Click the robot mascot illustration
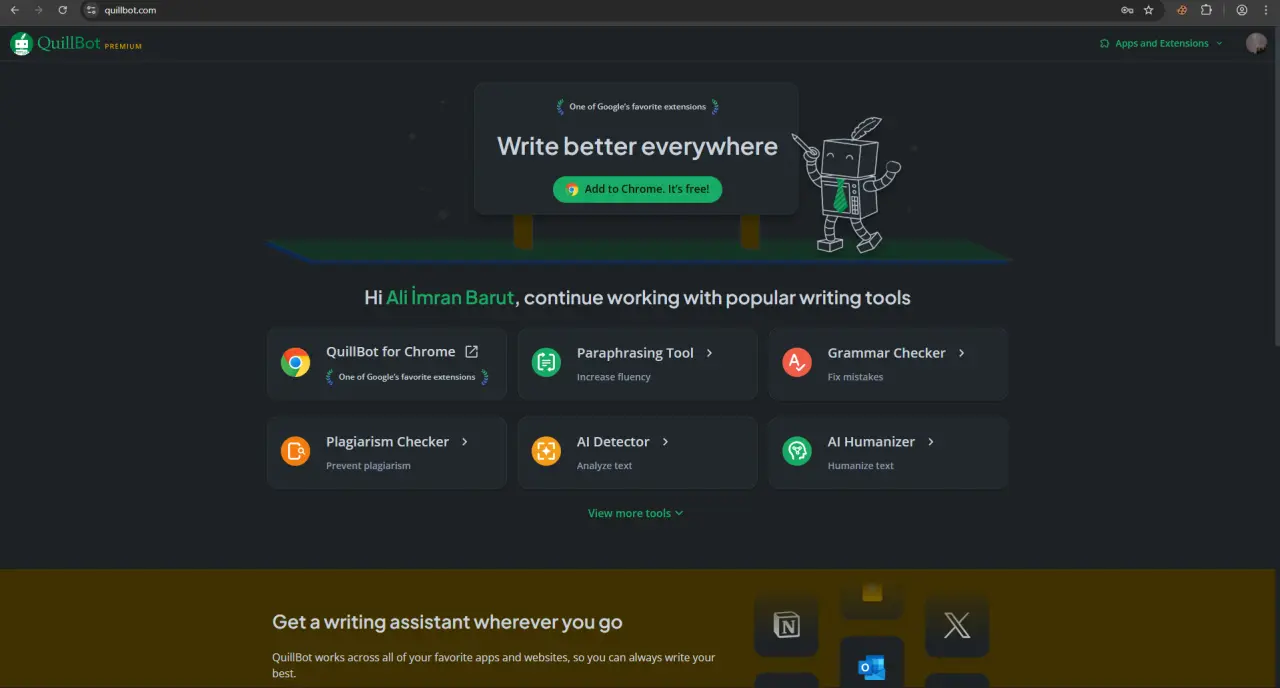 [848, 185]
